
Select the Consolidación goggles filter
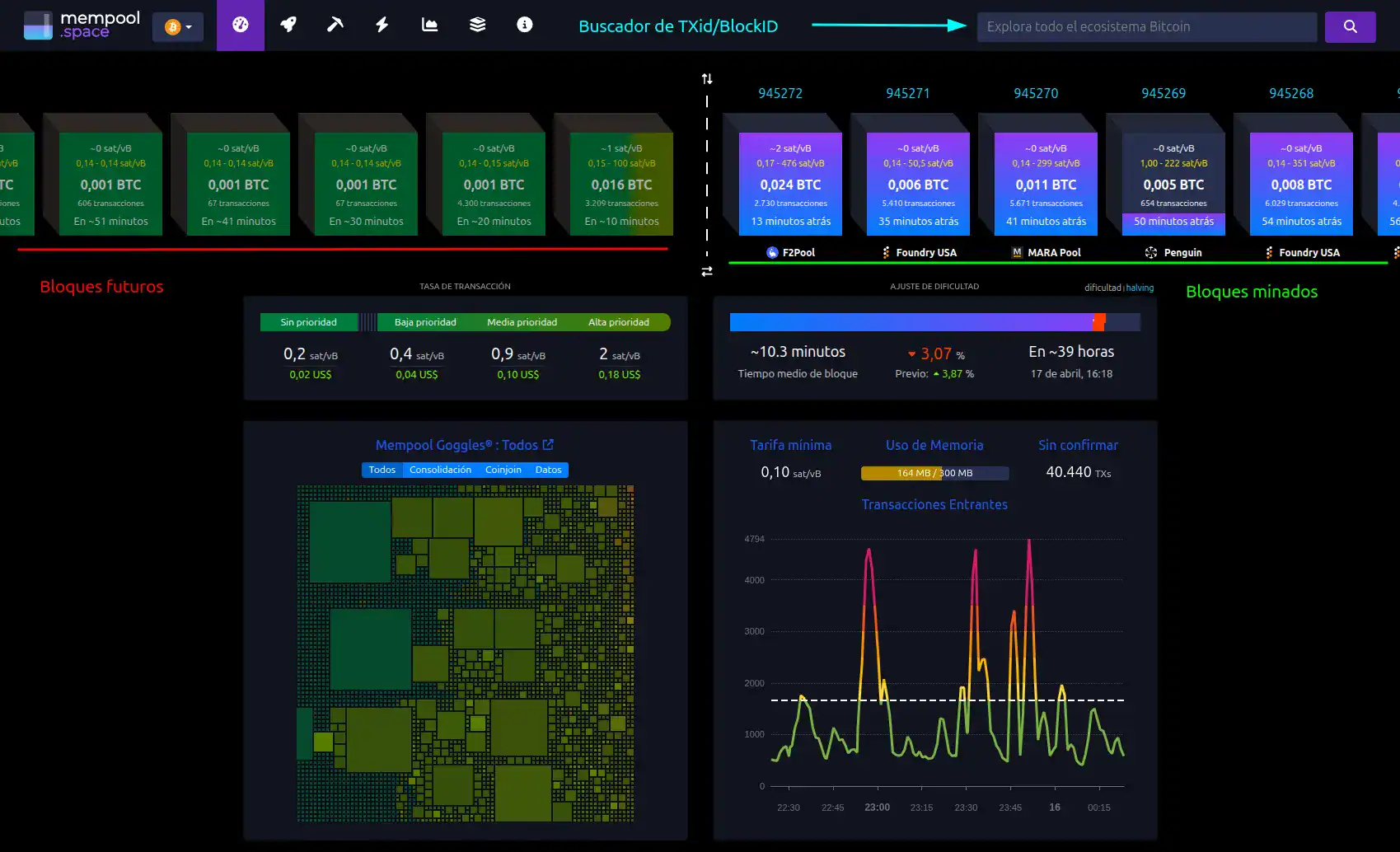pos(440,470)
